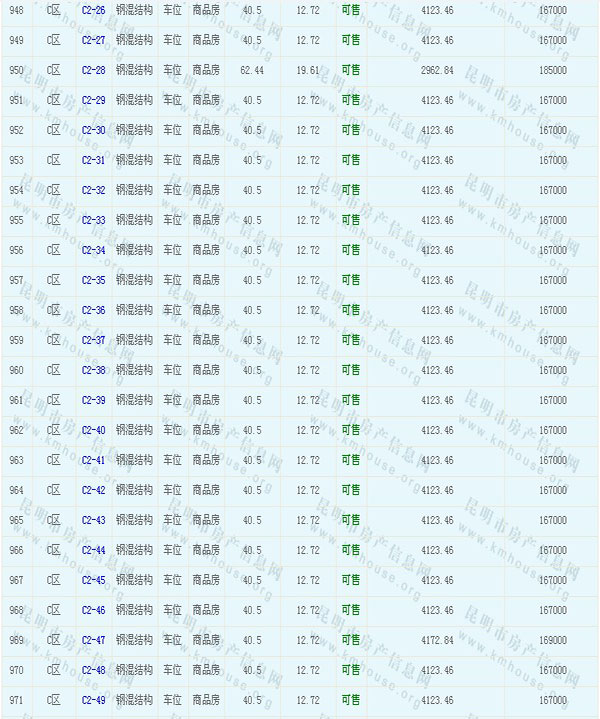Screen dimensions: 600x719
Task: Click the C2-49 link in last row
Action: [93, 700]
